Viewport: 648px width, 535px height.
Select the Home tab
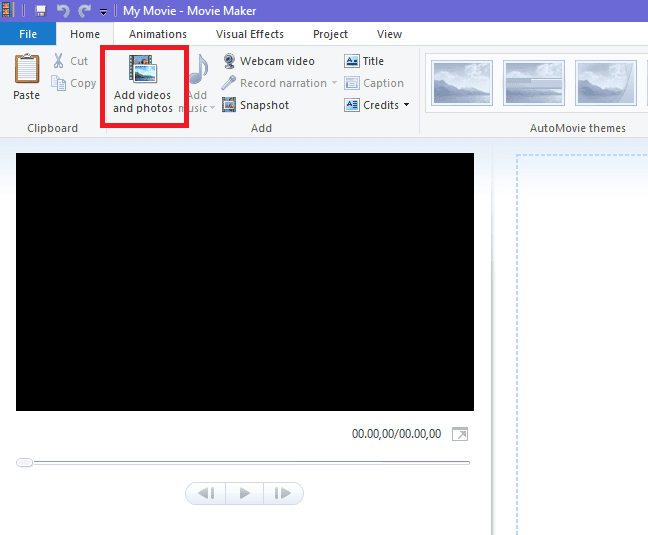(85, 34)
